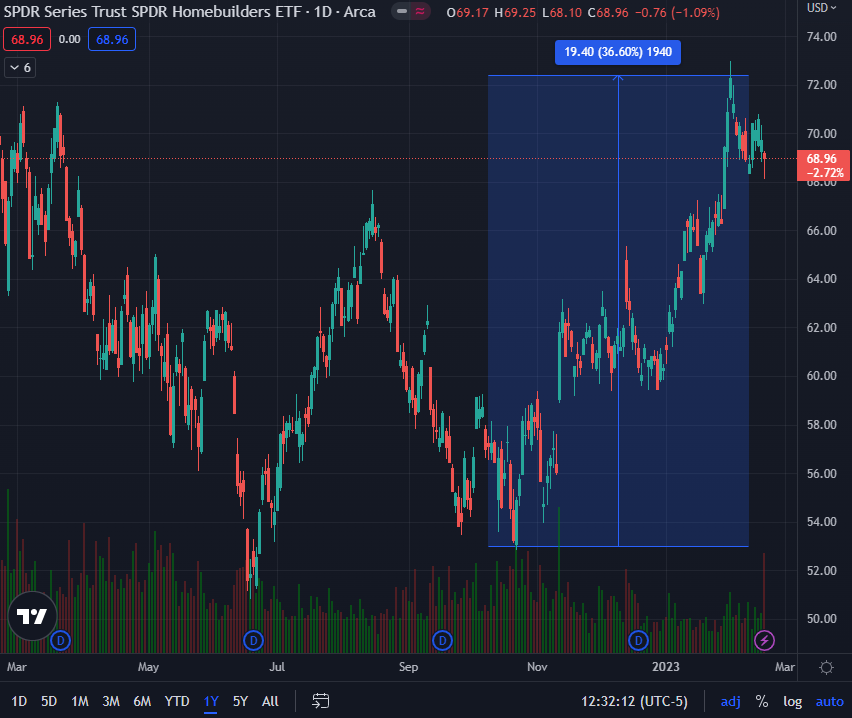
Task: Select the 1Y time range
Action: coord(211,701)
